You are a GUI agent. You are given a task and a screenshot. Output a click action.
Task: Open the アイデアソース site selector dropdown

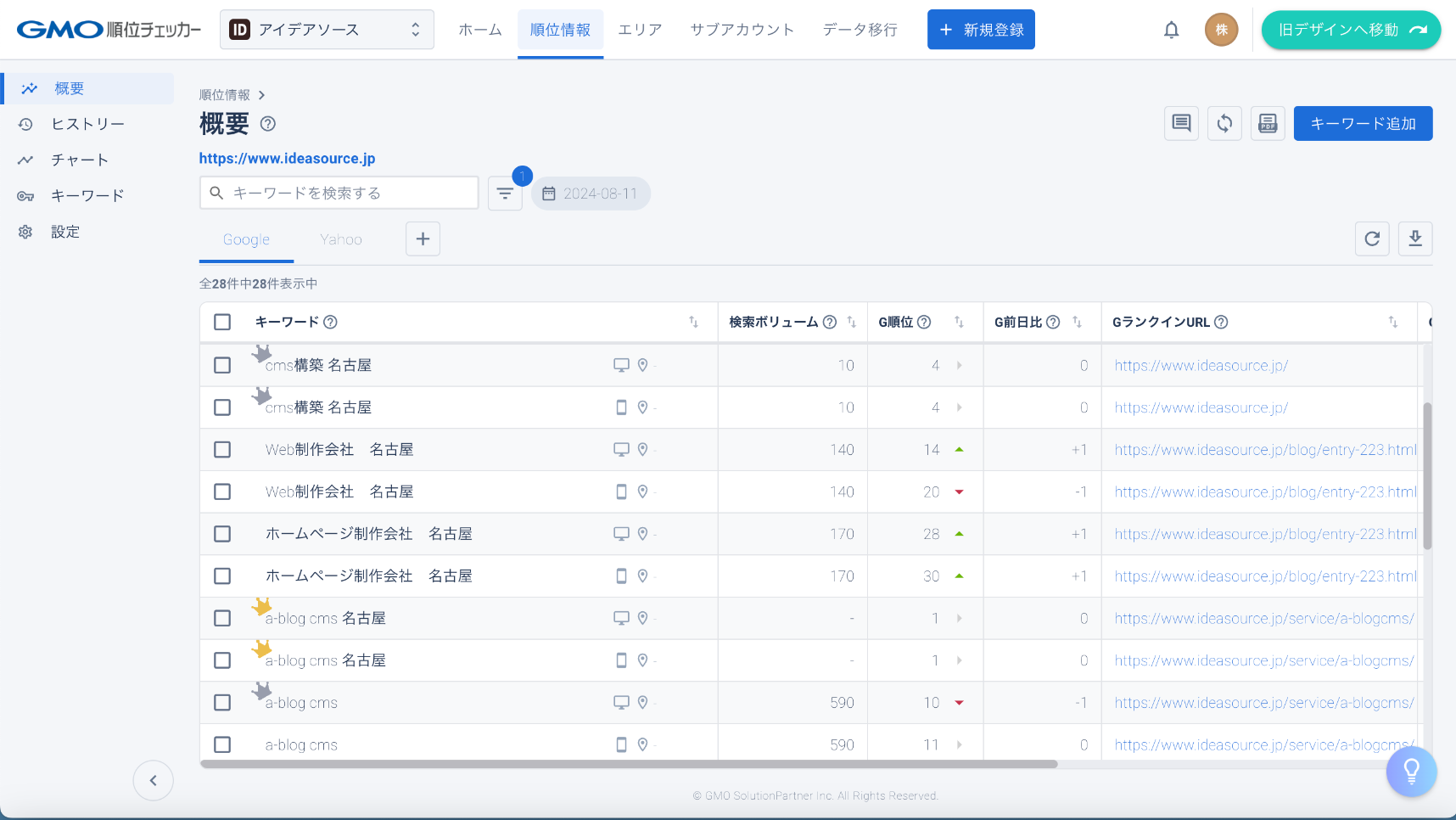327,30
